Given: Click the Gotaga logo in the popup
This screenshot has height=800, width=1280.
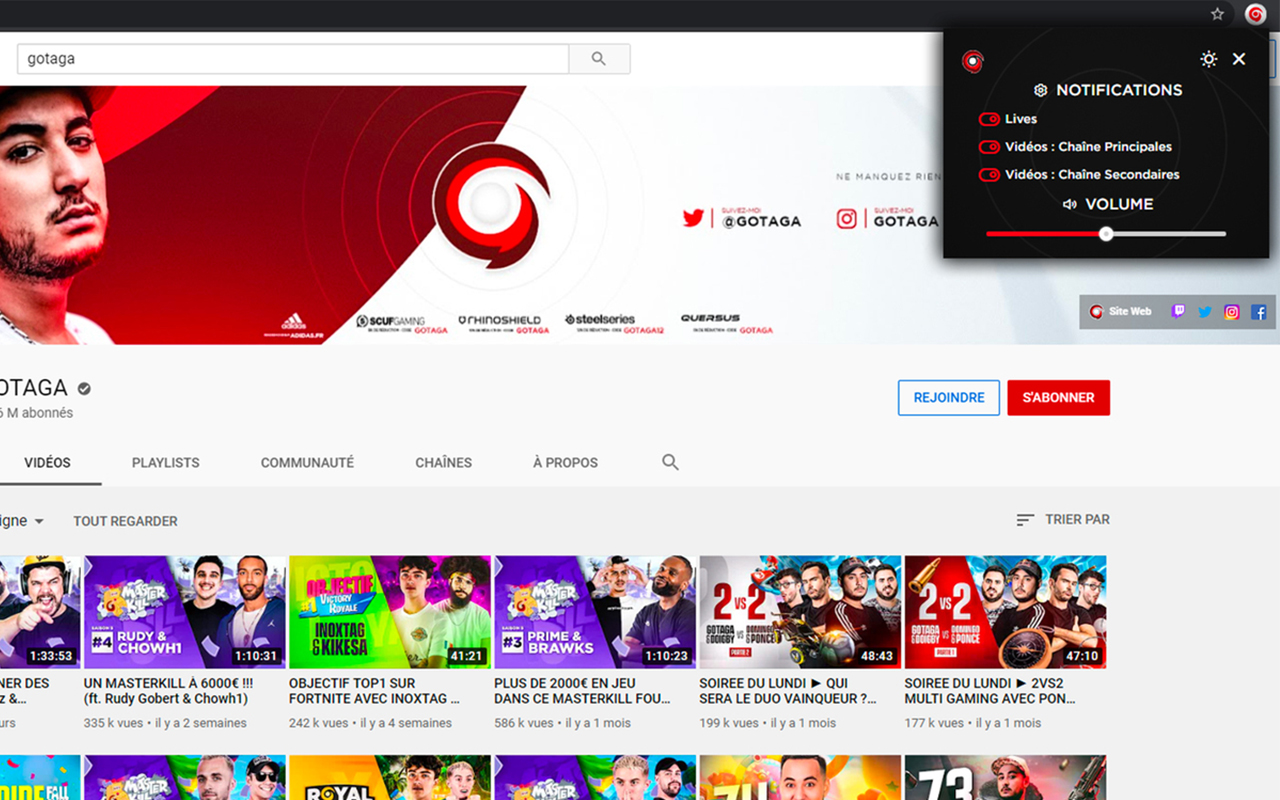Looking at the screenshot, I should pyautogui.click(x=971, y=61).
